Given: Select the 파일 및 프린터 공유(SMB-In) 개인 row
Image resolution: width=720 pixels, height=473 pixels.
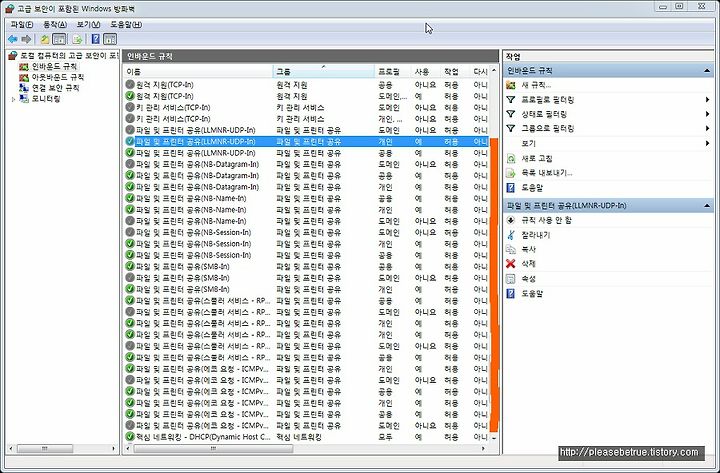Looking at the screenshot, I should pos(306,289).
